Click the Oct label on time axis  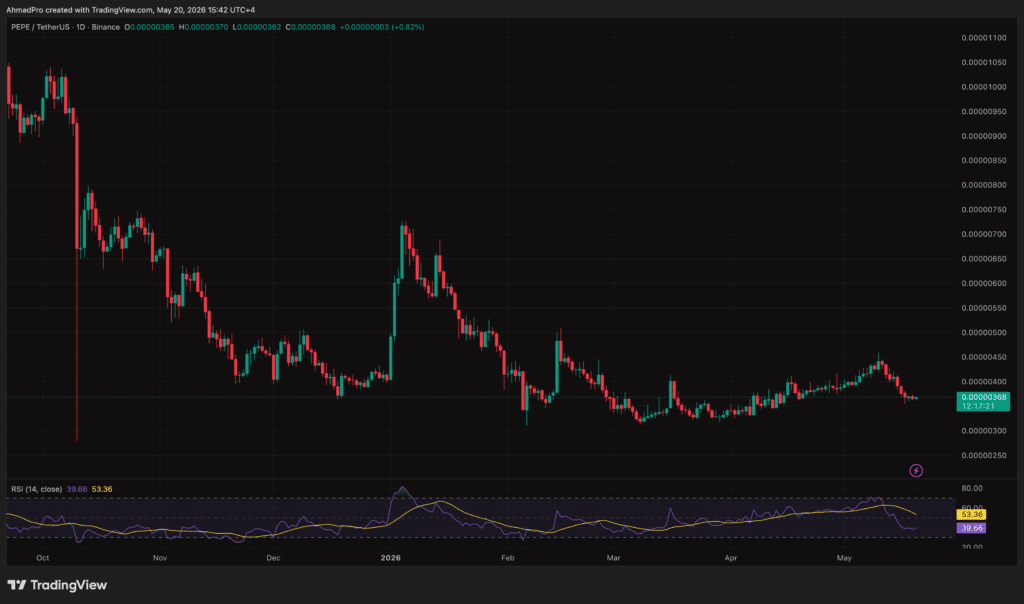(x=42, y=558)
